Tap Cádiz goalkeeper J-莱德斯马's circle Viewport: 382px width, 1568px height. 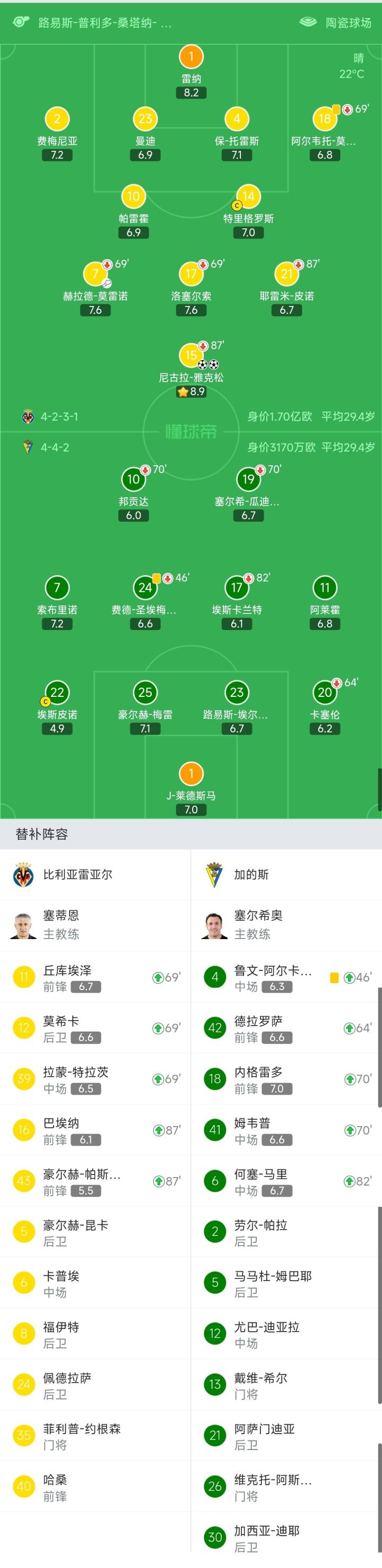191,774
